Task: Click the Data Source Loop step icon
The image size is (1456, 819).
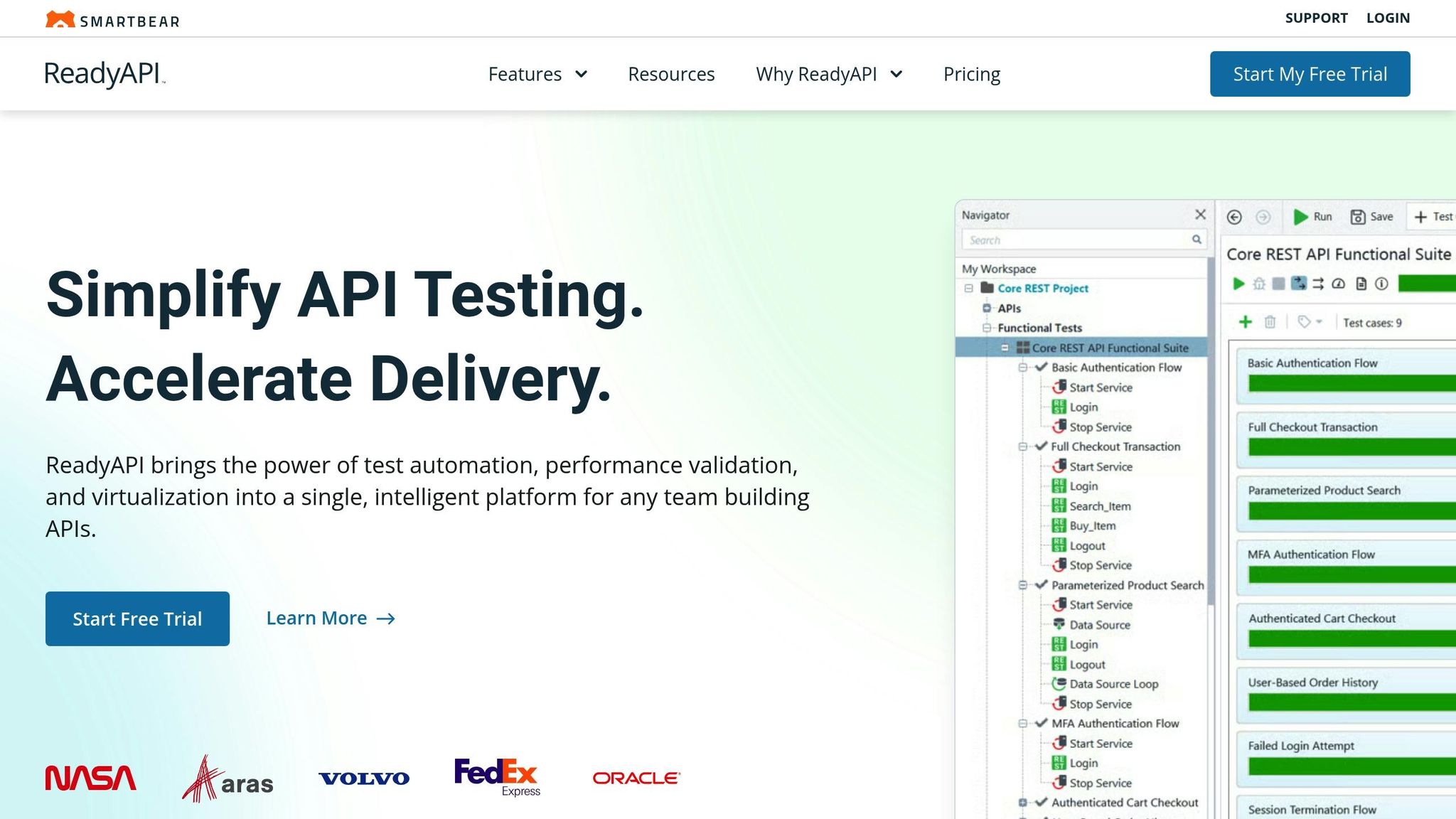Action: 1059,683
